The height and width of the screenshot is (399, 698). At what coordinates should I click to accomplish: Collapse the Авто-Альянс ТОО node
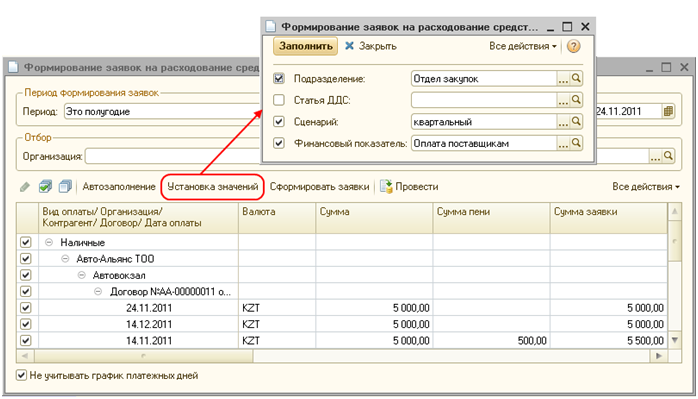point(65,259)
